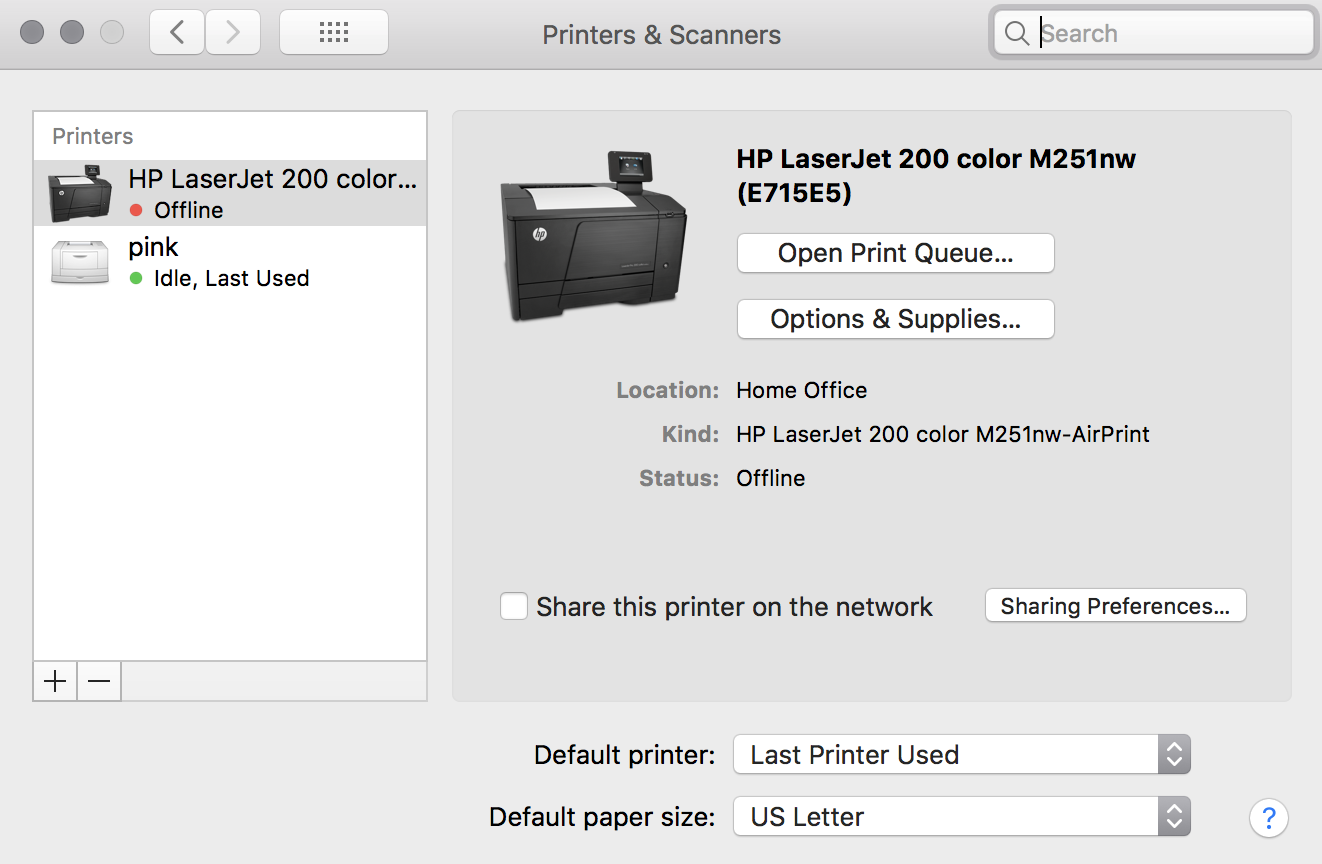Click the HP LaserJet printer icon in list
This screenshot has height=864, width=1322.
[80, 193]
